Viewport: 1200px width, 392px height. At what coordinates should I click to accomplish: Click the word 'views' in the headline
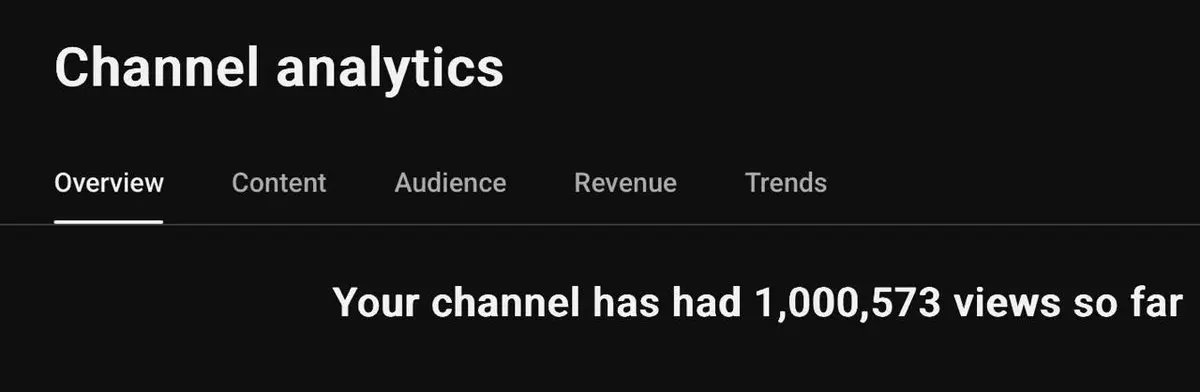click(1003, 303)
